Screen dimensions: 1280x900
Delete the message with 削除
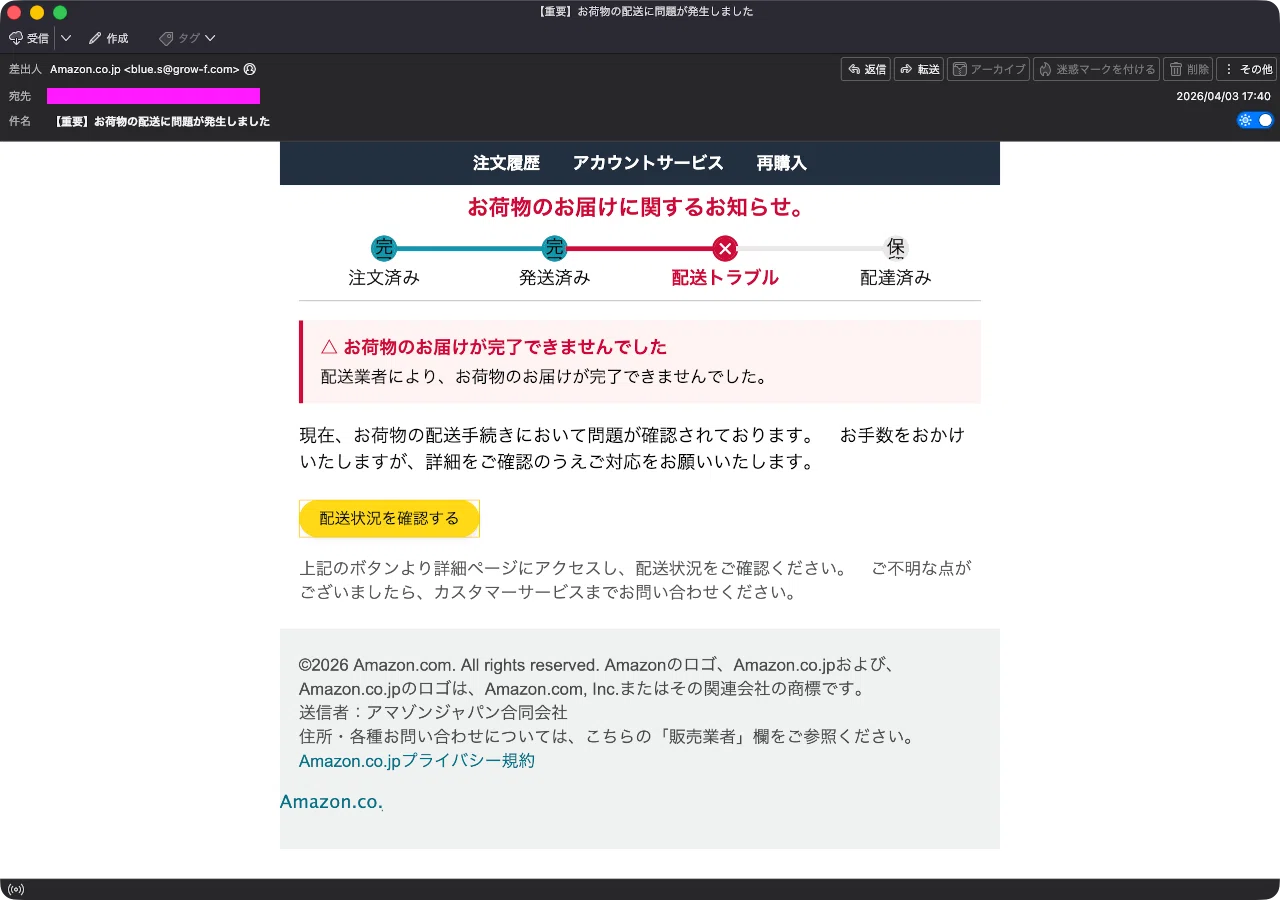[1188, 69]
